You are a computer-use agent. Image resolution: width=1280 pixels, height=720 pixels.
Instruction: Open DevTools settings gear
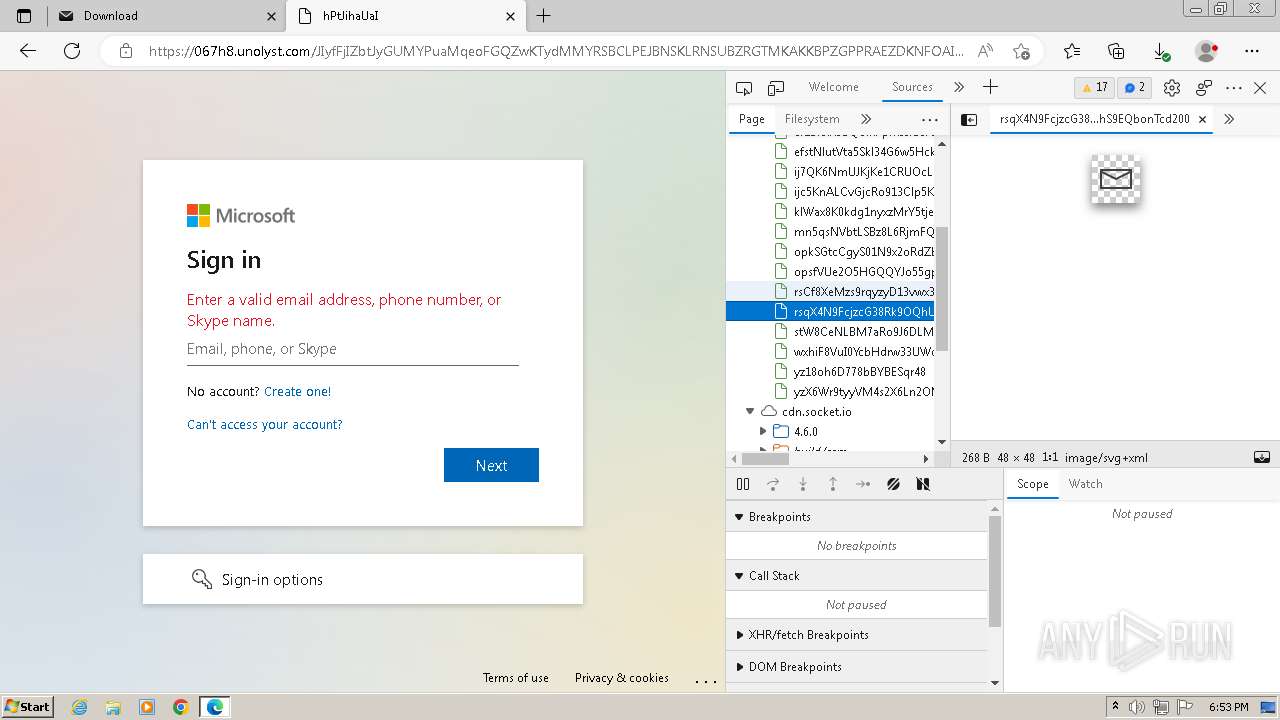(x=1172, y=88)
